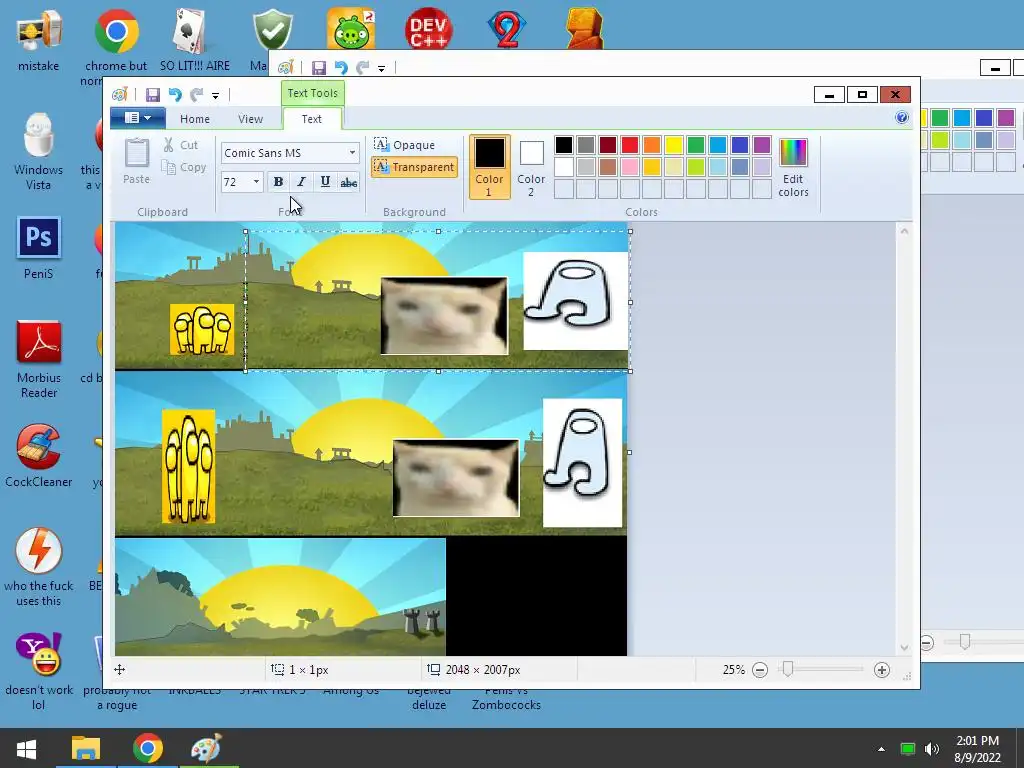Open the 'who the fuck uses this' Flash icon
Image resolution: width=1024 pixels, height=768 pixels.
coord(39,567)
